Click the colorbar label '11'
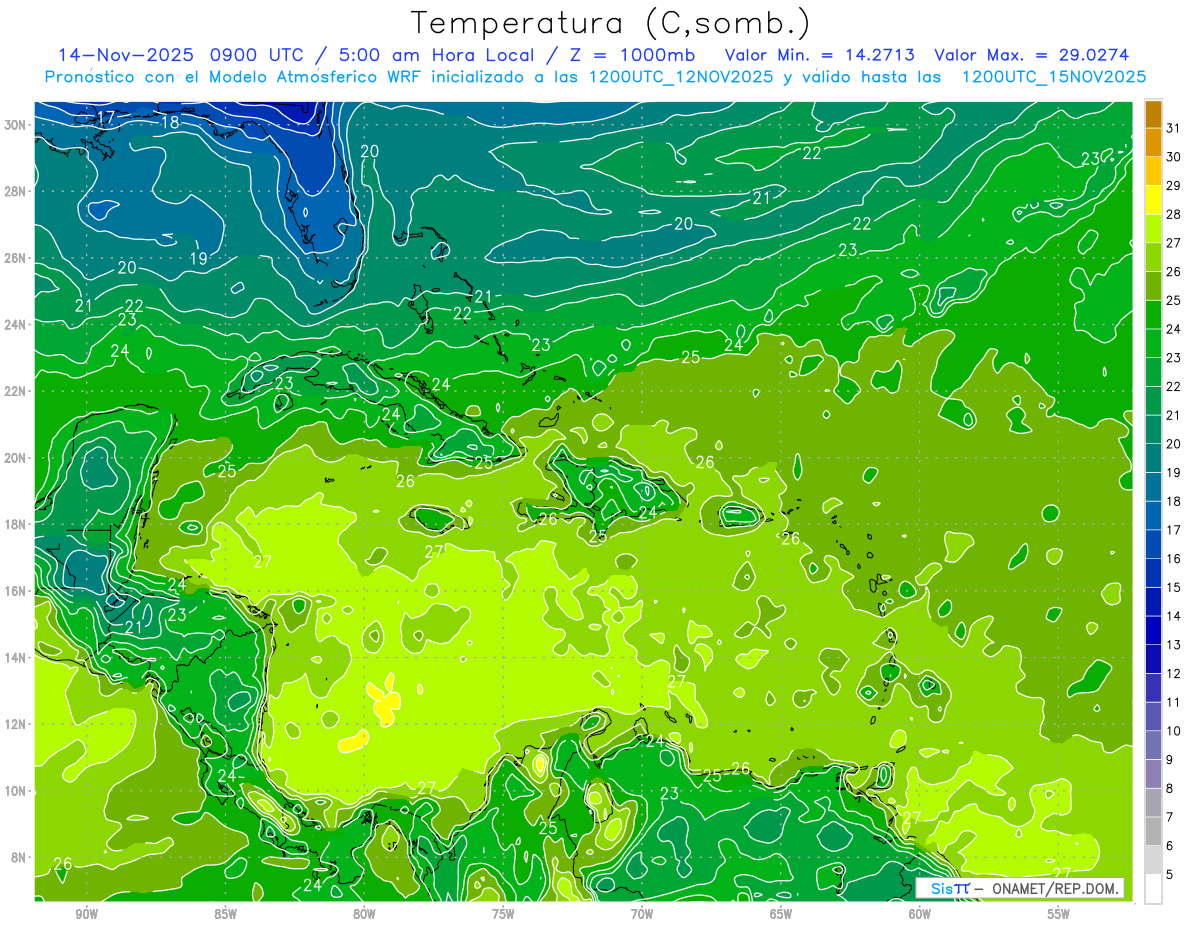 pos(1174,703)
